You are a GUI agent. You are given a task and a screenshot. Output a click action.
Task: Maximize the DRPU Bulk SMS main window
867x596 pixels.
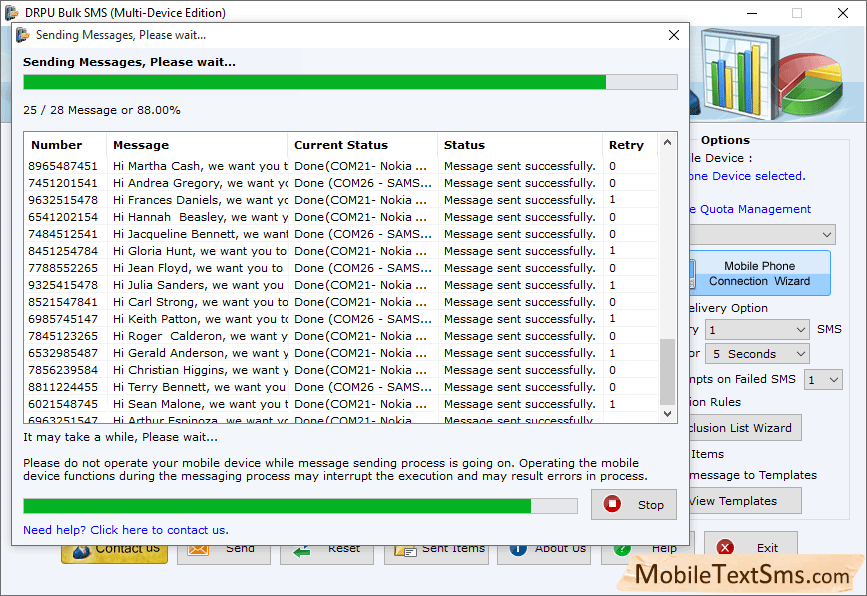[797, 13]
